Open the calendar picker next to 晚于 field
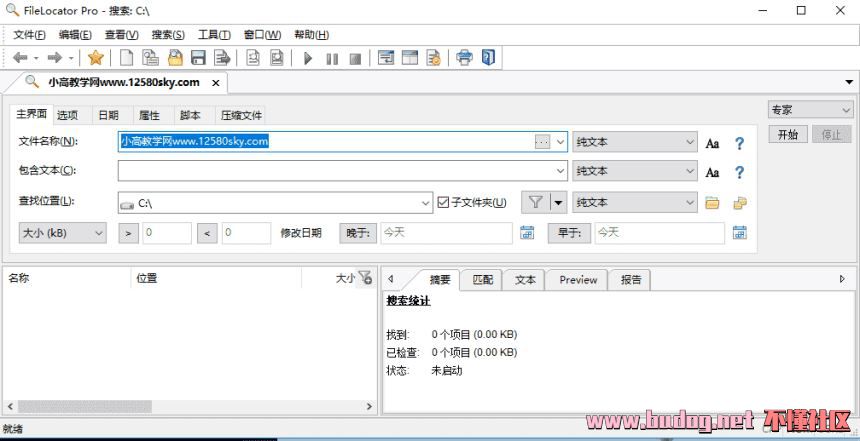Viewport: 860px width, 441px height. (x=527, y=233)
